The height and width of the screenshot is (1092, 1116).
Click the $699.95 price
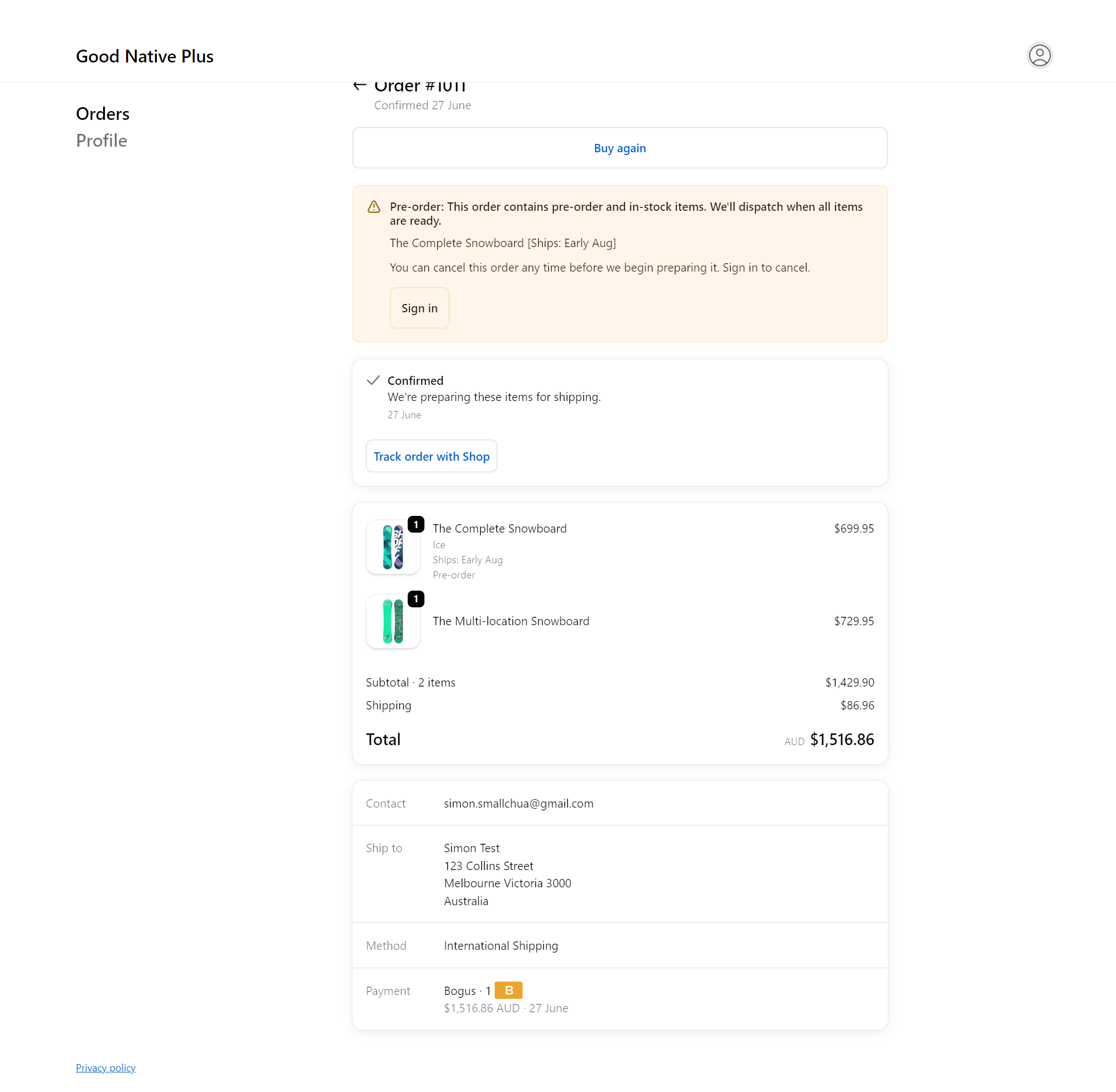point(853,528)
